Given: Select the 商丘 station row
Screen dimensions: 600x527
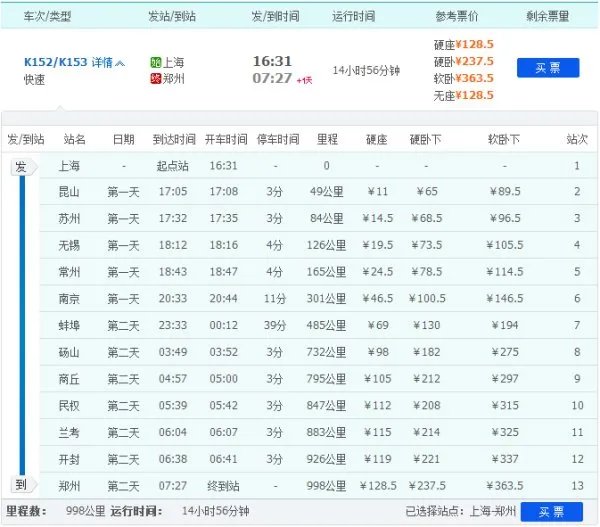Looking at the screenshot, I should tap(318, 379).
